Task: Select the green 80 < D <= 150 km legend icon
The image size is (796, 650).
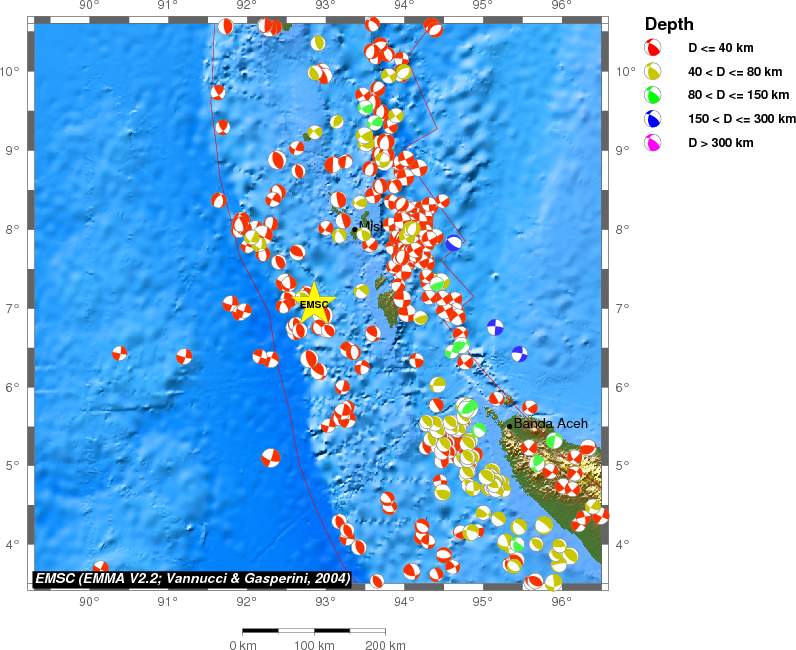Action: click(653, 95)
